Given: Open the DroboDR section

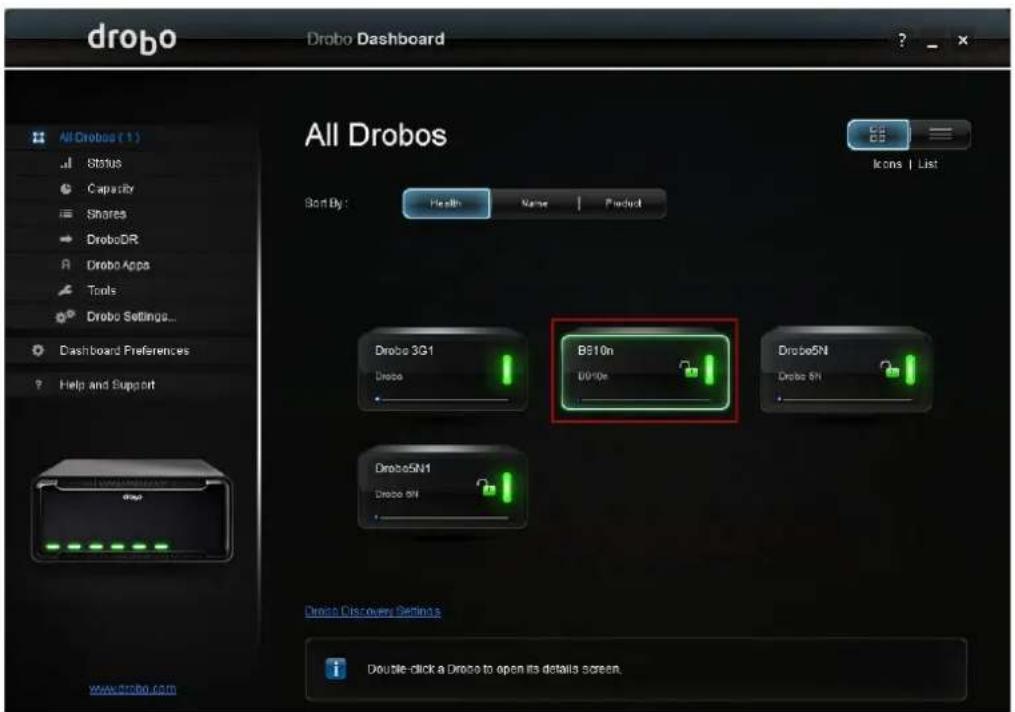Looking at the screenshot, I should click(x=112, y=239).
